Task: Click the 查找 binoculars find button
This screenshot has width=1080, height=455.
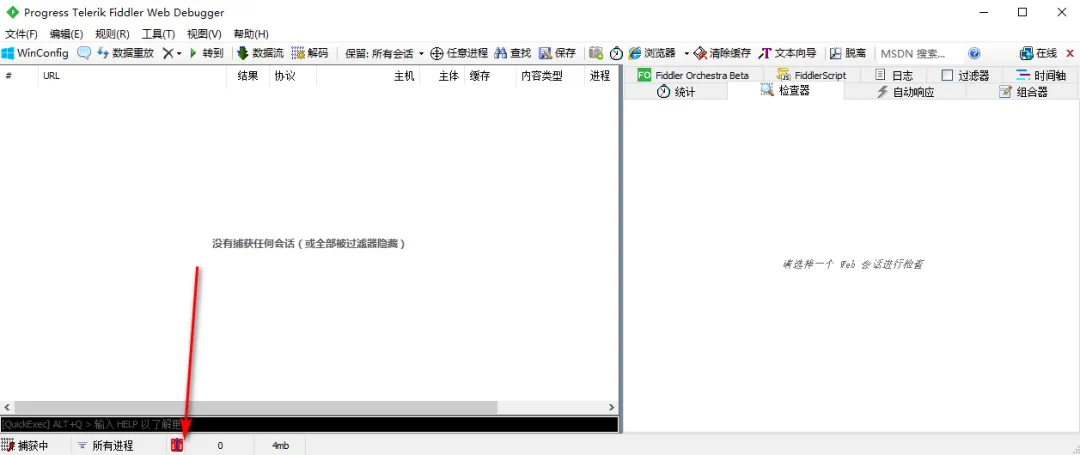Action: [x=512, y=53]
